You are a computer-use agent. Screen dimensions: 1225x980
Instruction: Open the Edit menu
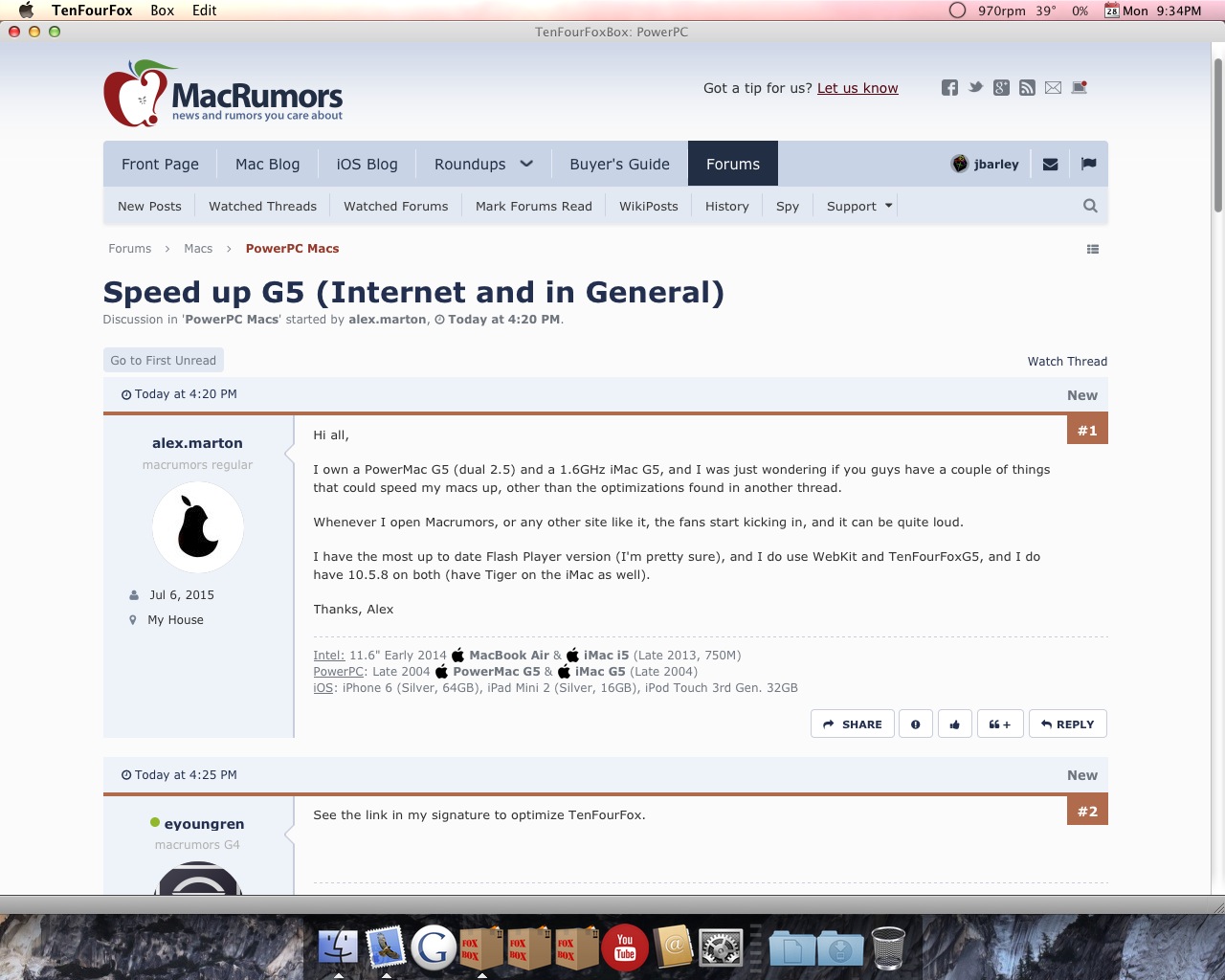[x=205, y=11]
